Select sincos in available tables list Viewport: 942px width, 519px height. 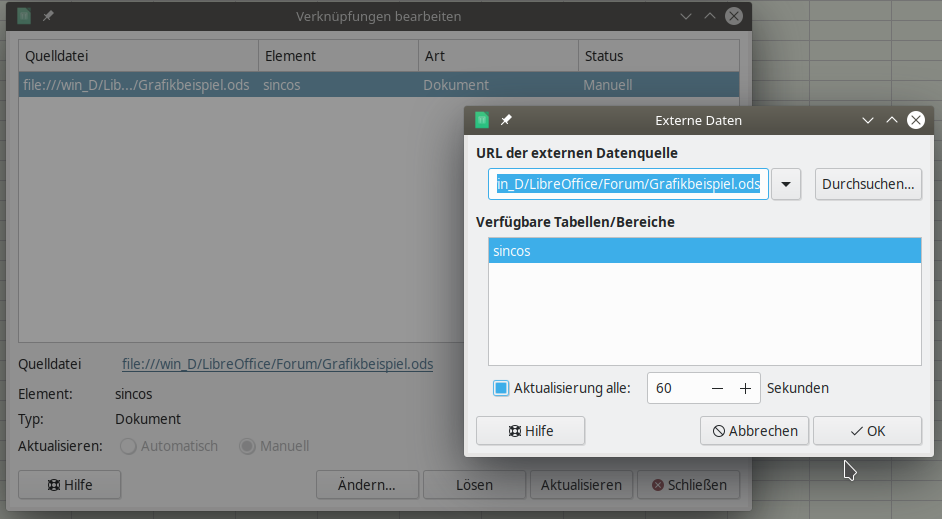705,251
